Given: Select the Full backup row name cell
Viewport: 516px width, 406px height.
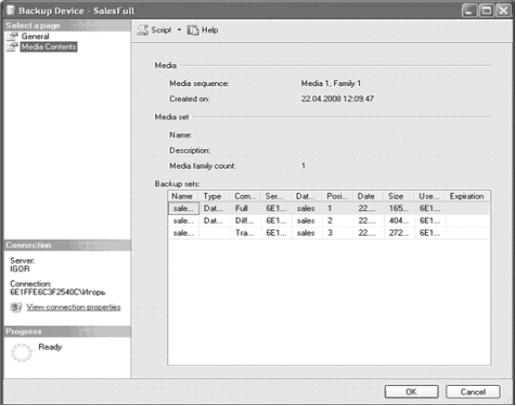Looking at the screenshot, I should [183, 209].
